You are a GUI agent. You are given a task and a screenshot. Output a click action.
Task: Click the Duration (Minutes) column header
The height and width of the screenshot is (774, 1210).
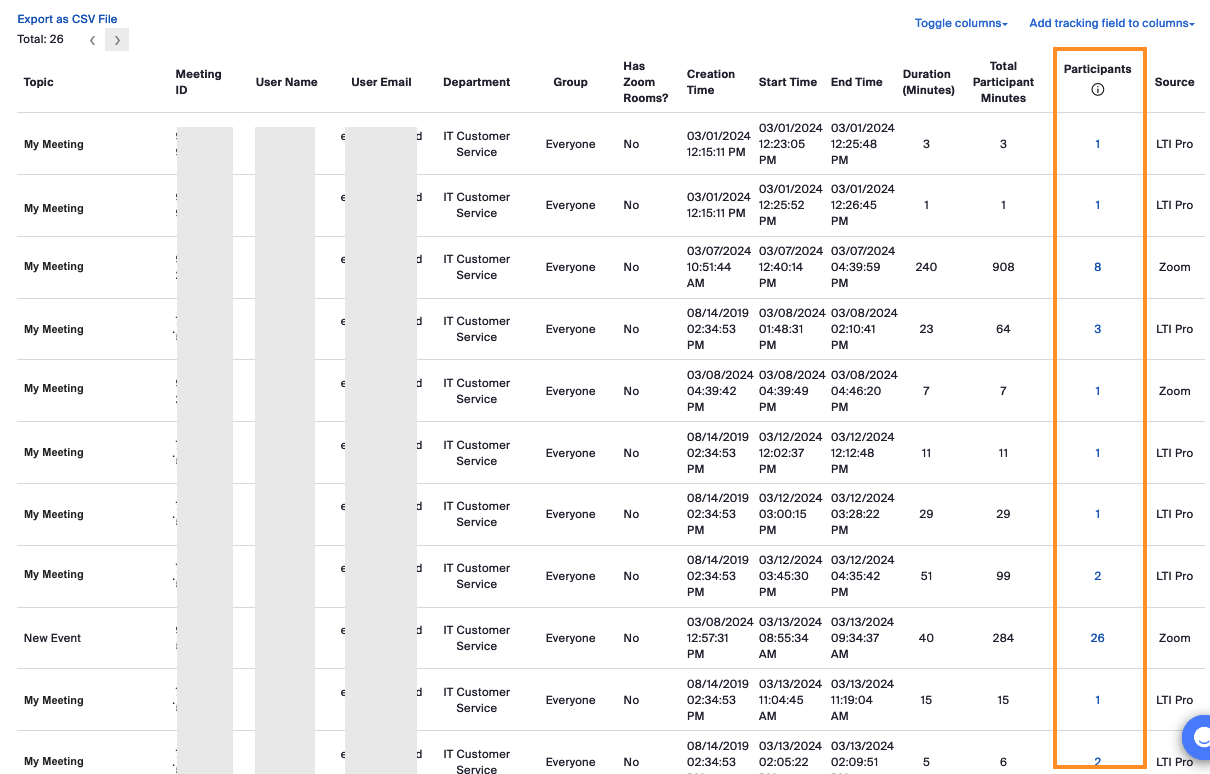coord(926,82)
